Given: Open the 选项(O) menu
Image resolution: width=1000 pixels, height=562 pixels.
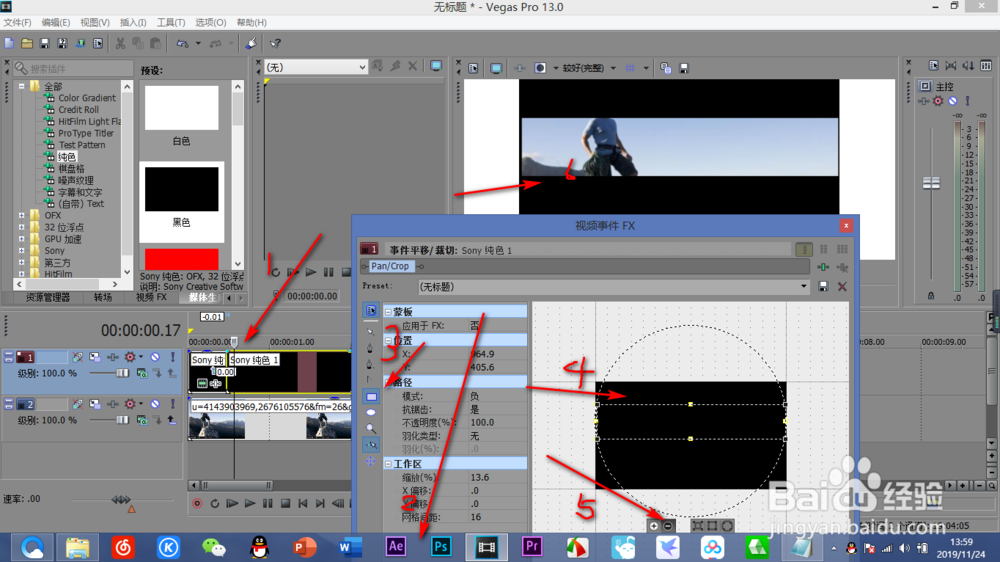Looking at the screenshot, I should [210, 22].
